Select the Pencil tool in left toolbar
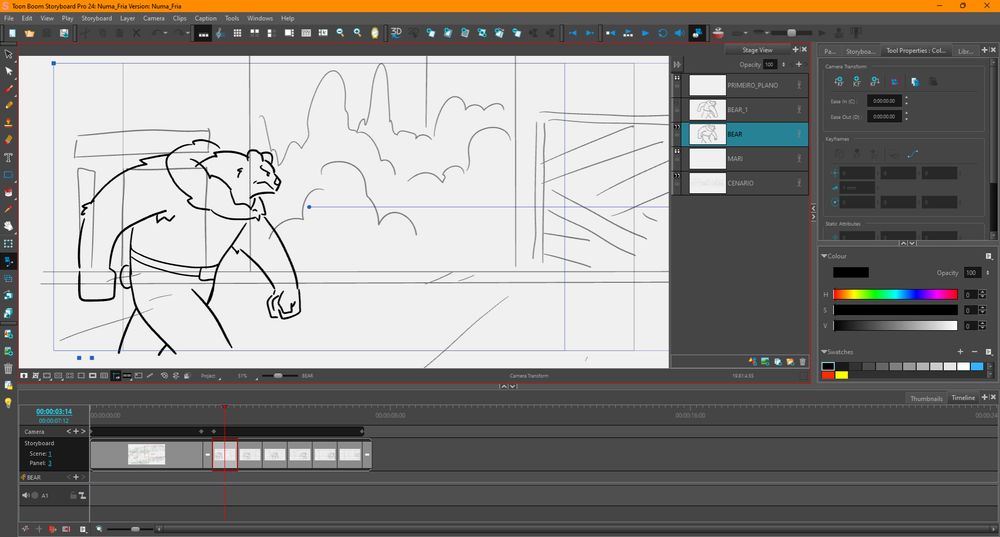The height and width of the screenshot is (537, 1000). click(8, 105)
